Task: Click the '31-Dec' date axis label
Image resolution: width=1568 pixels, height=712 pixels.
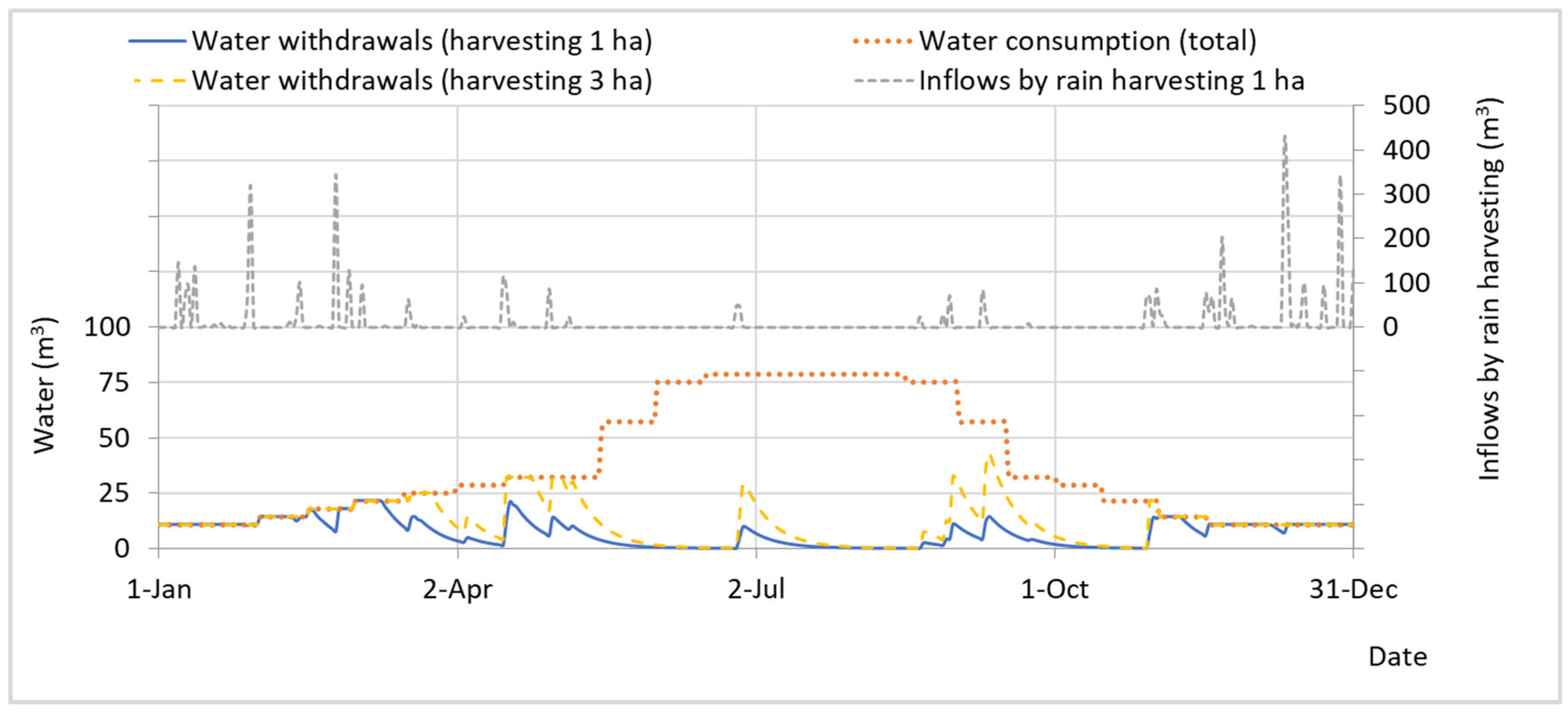Action: coord(1353,589)
